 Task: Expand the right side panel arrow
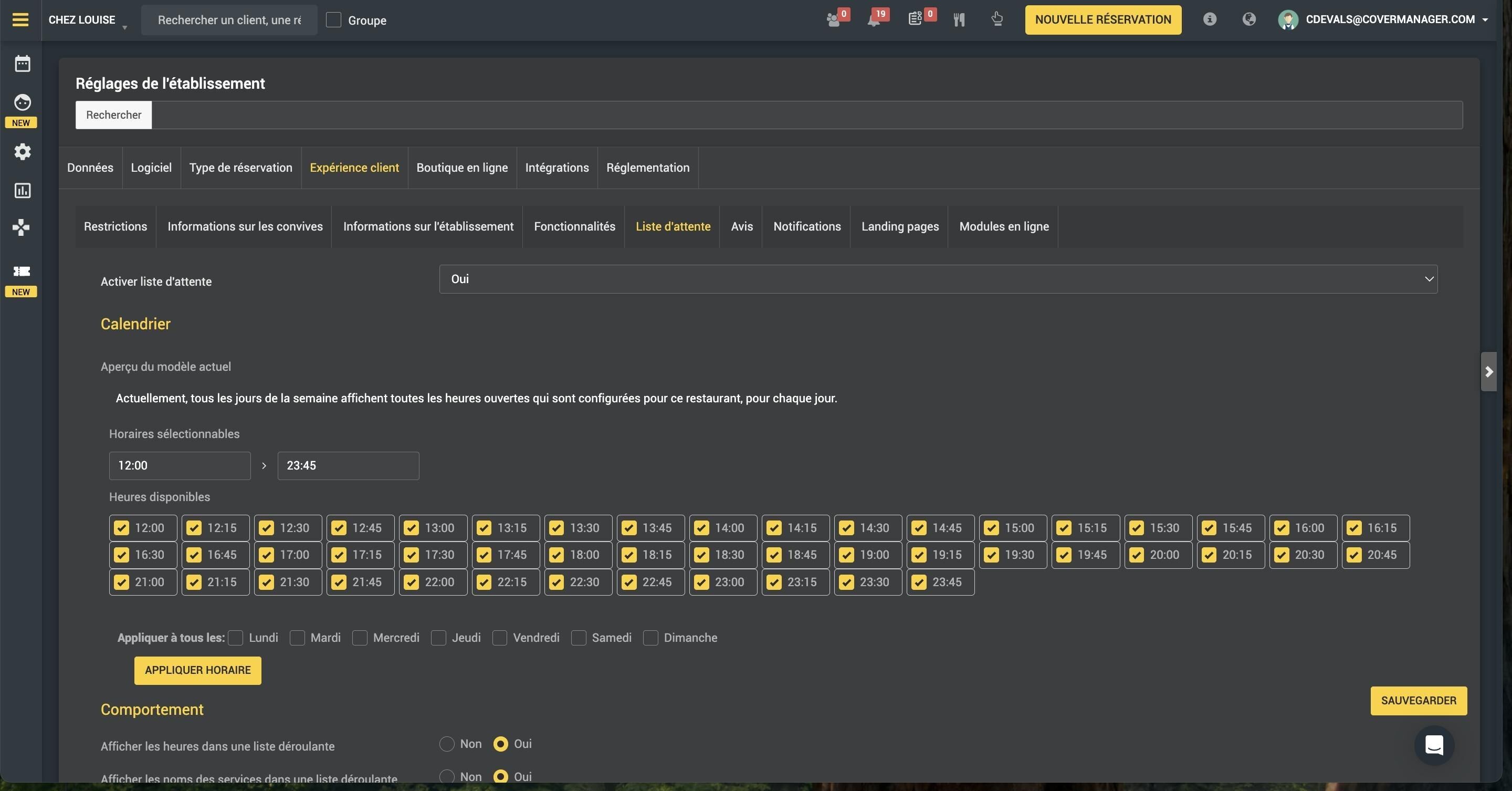click(1488, 372)
